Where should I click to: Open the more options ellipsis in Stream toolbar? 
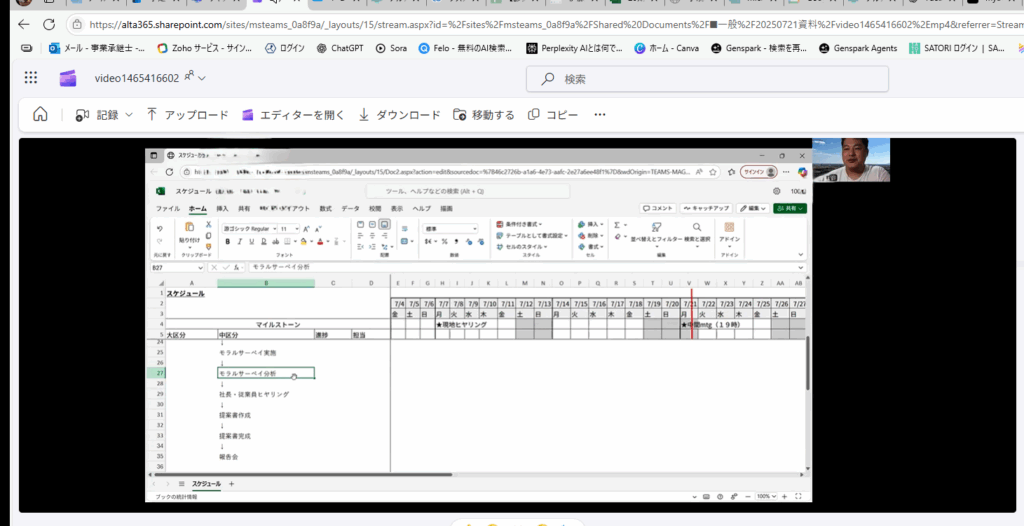tap(600, 115)
